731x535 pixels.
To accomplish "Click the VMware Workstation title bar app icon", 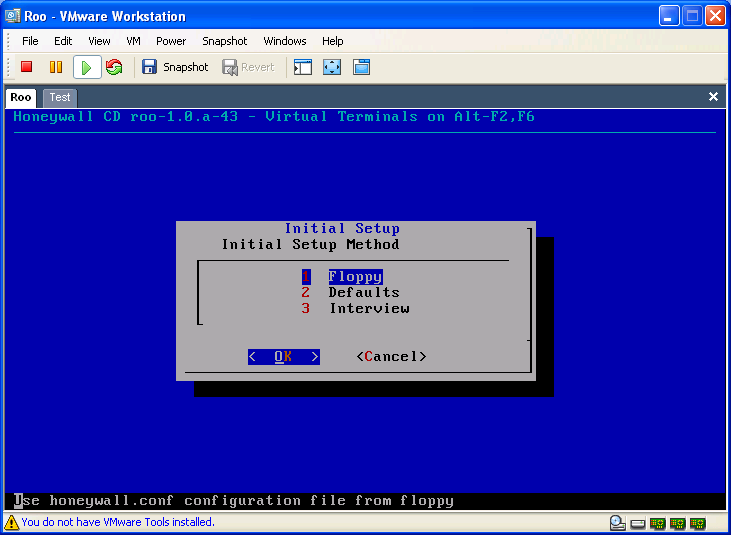I will click(x=12, y=16).
